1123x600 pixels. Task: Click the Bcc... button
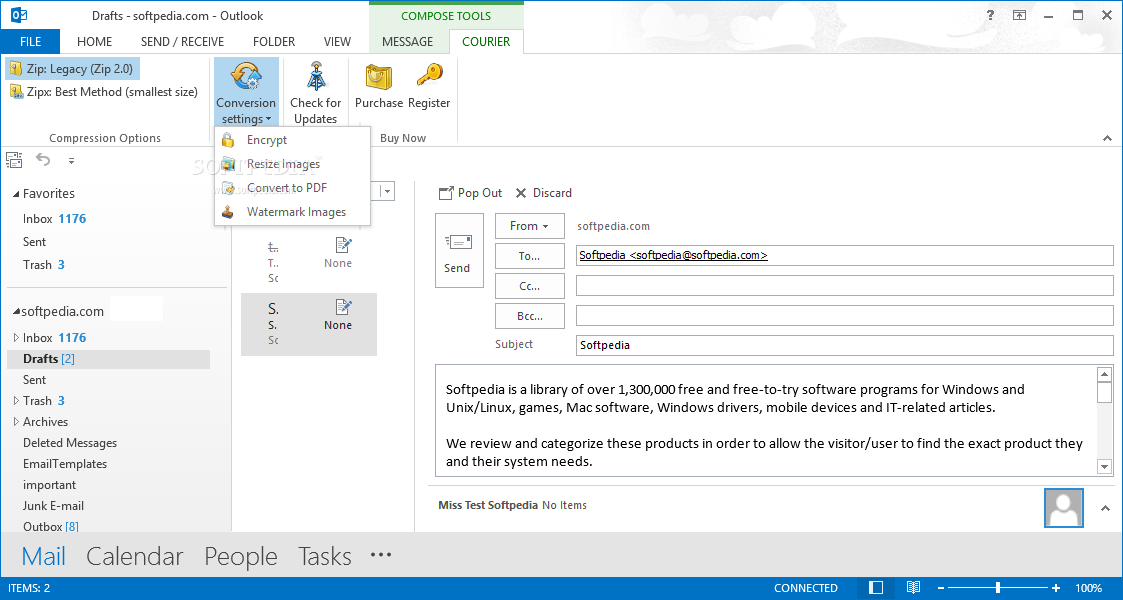pyautogui.click(x=529, y=316)
